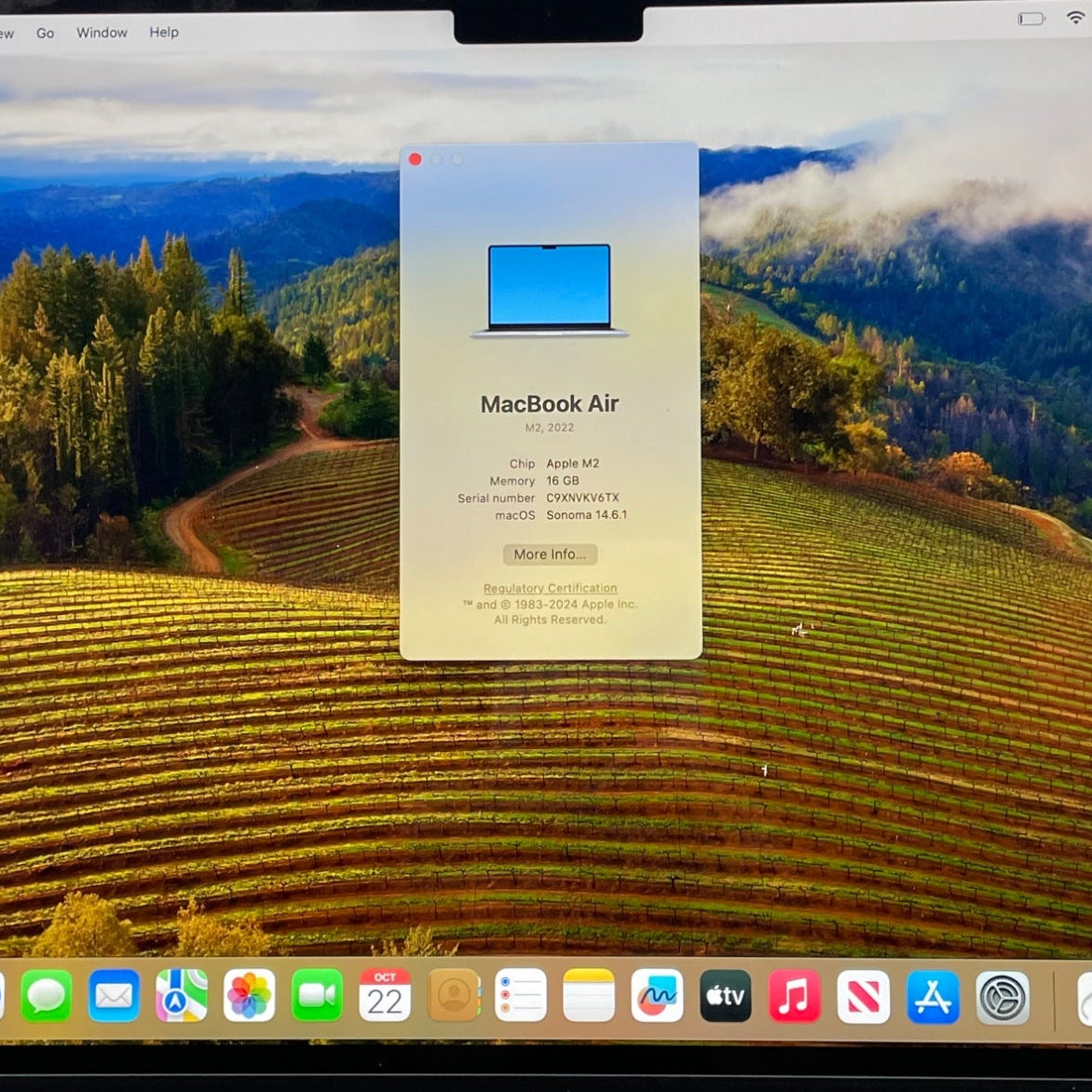Open the News app icon

863,996
